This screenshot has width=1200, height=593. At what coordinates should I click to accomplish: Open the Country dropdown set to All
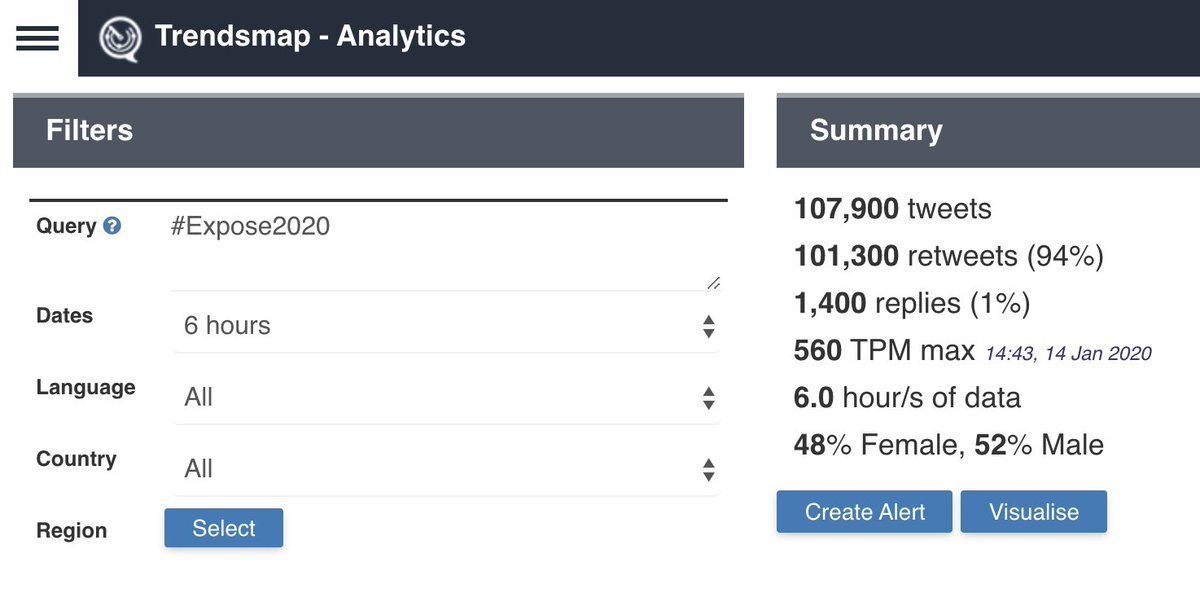pyautogui.click(x=446, y=469)
